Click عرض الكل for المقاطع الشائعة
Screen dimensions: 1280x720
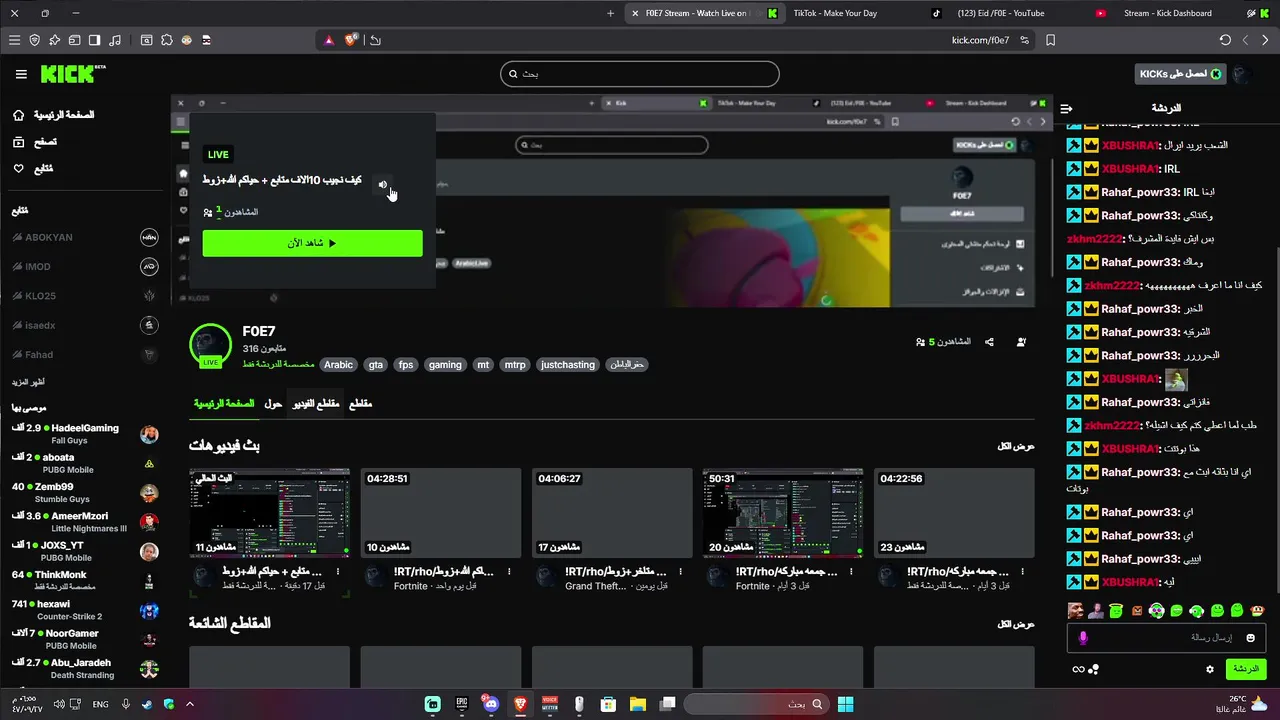(1015, 624)
